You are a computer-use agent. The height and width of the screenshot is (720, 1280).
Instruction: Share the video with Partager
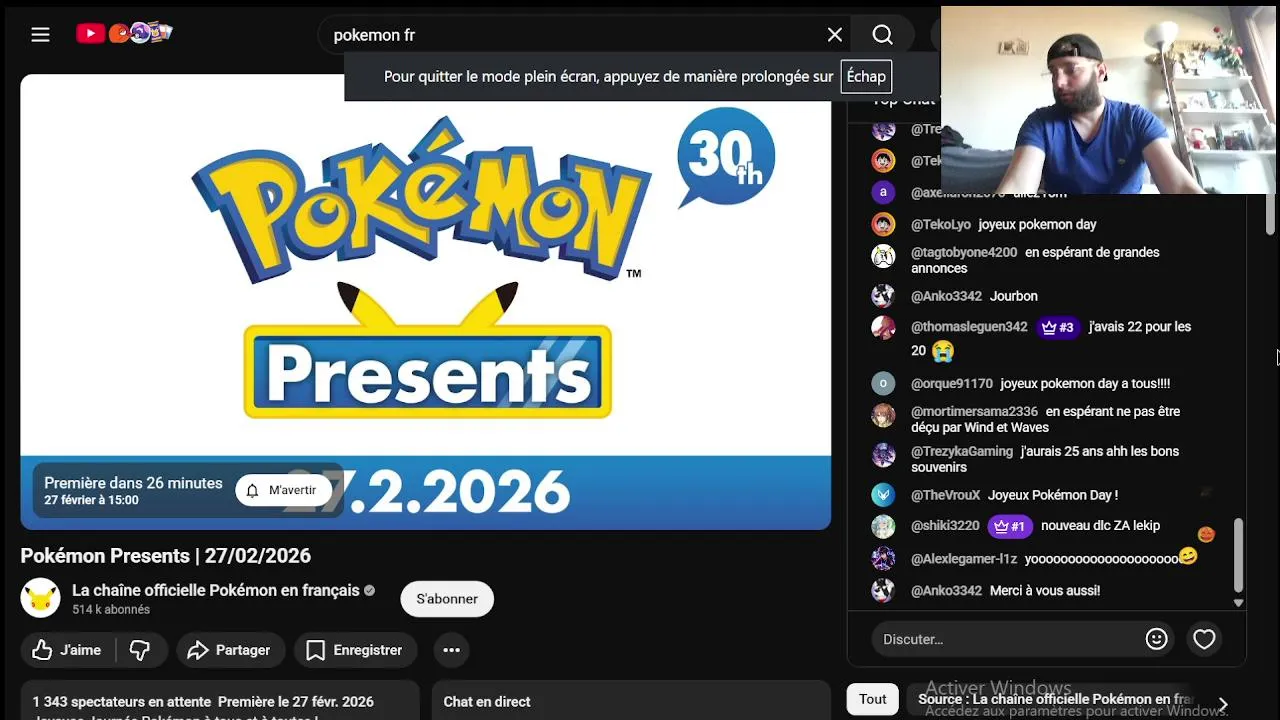230,650
